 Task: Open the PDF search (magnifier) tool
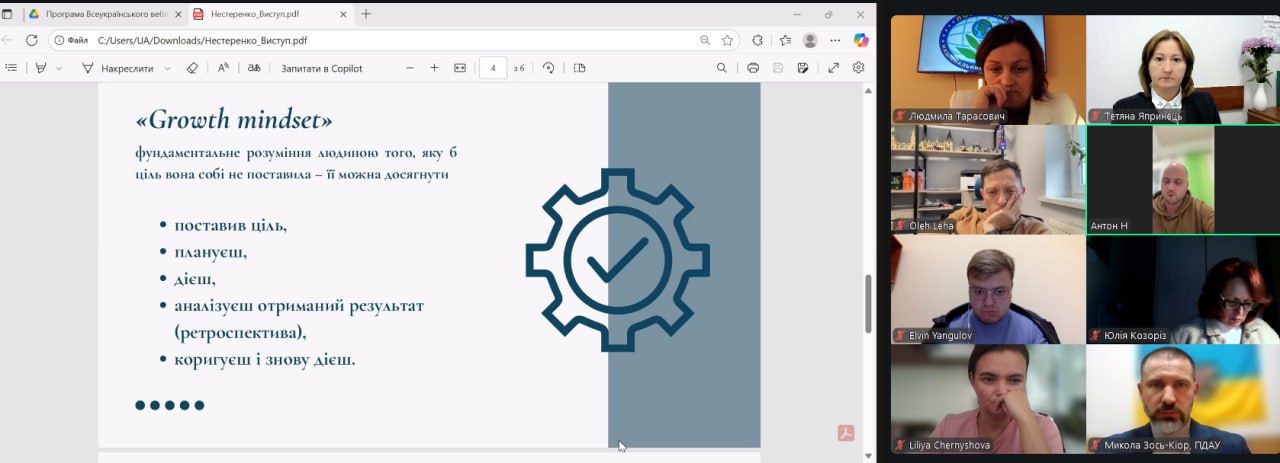click(722, 68)
